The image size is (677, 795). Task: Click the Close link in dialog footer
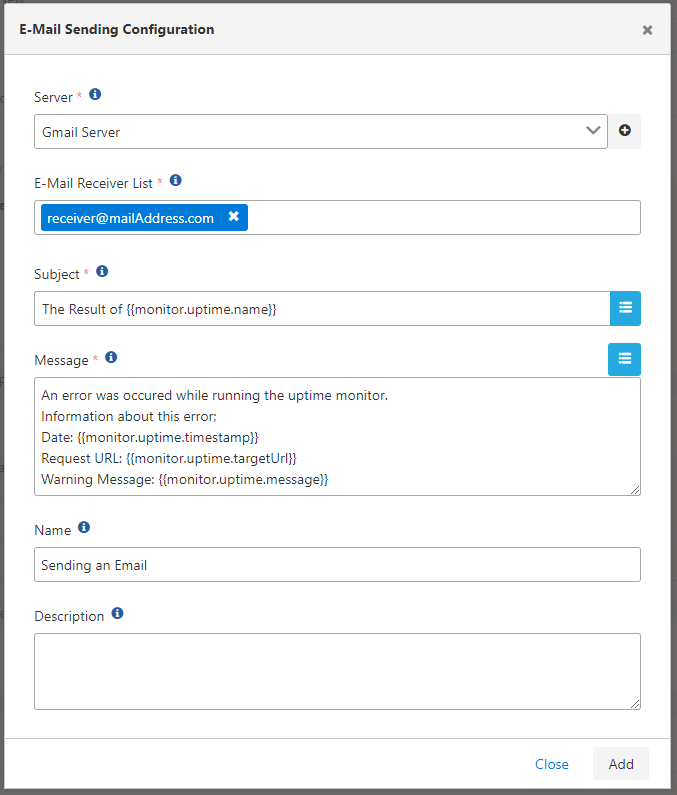click(x=551, y=764)
